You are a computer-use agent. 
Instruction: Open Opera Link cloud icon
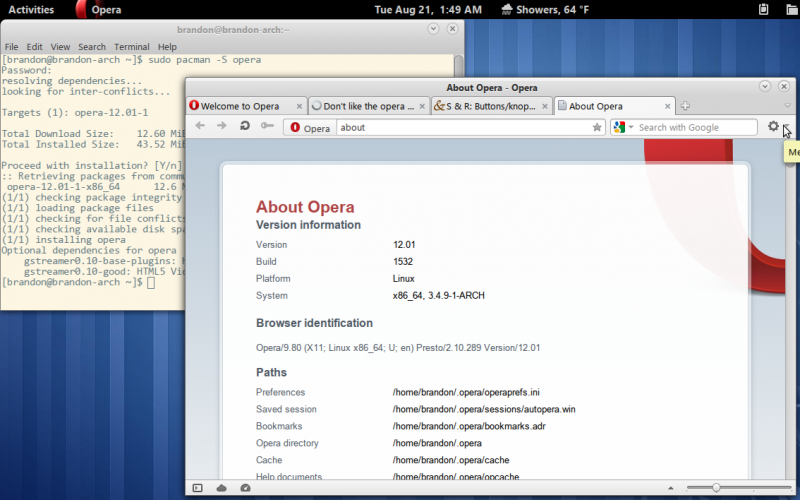pos(221,488)
